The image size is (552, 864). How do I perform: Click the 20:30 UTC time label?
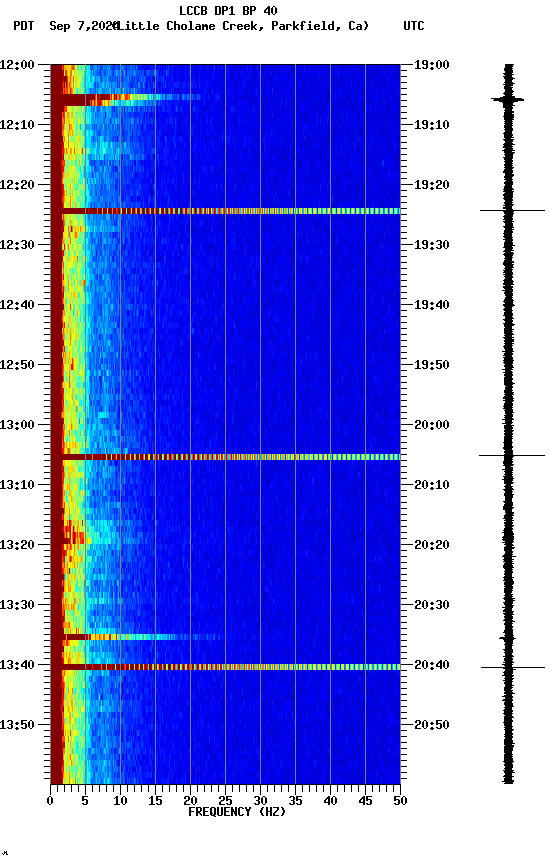(x=432, y=606)
